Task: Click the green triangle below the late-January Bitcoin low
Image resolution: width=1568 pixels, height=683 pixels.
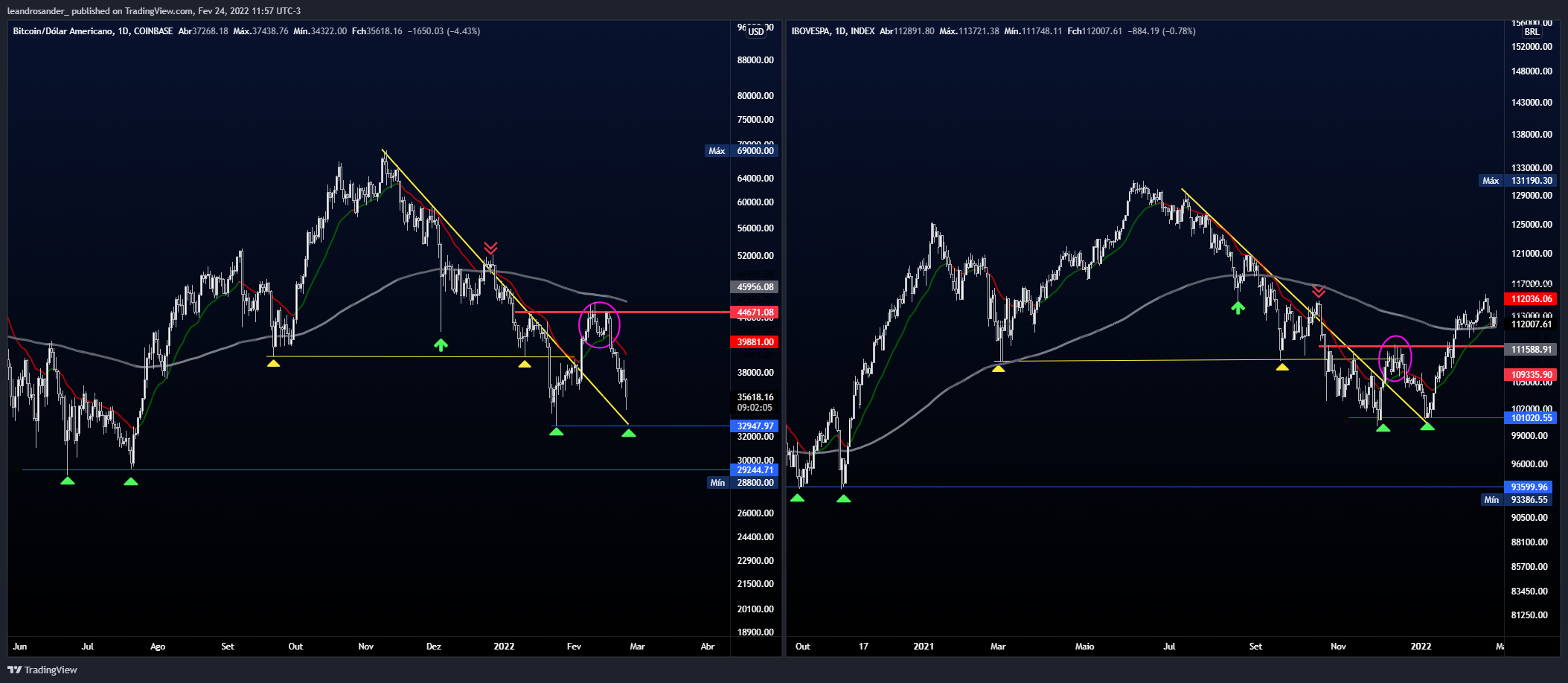Action: pos(557,432)
